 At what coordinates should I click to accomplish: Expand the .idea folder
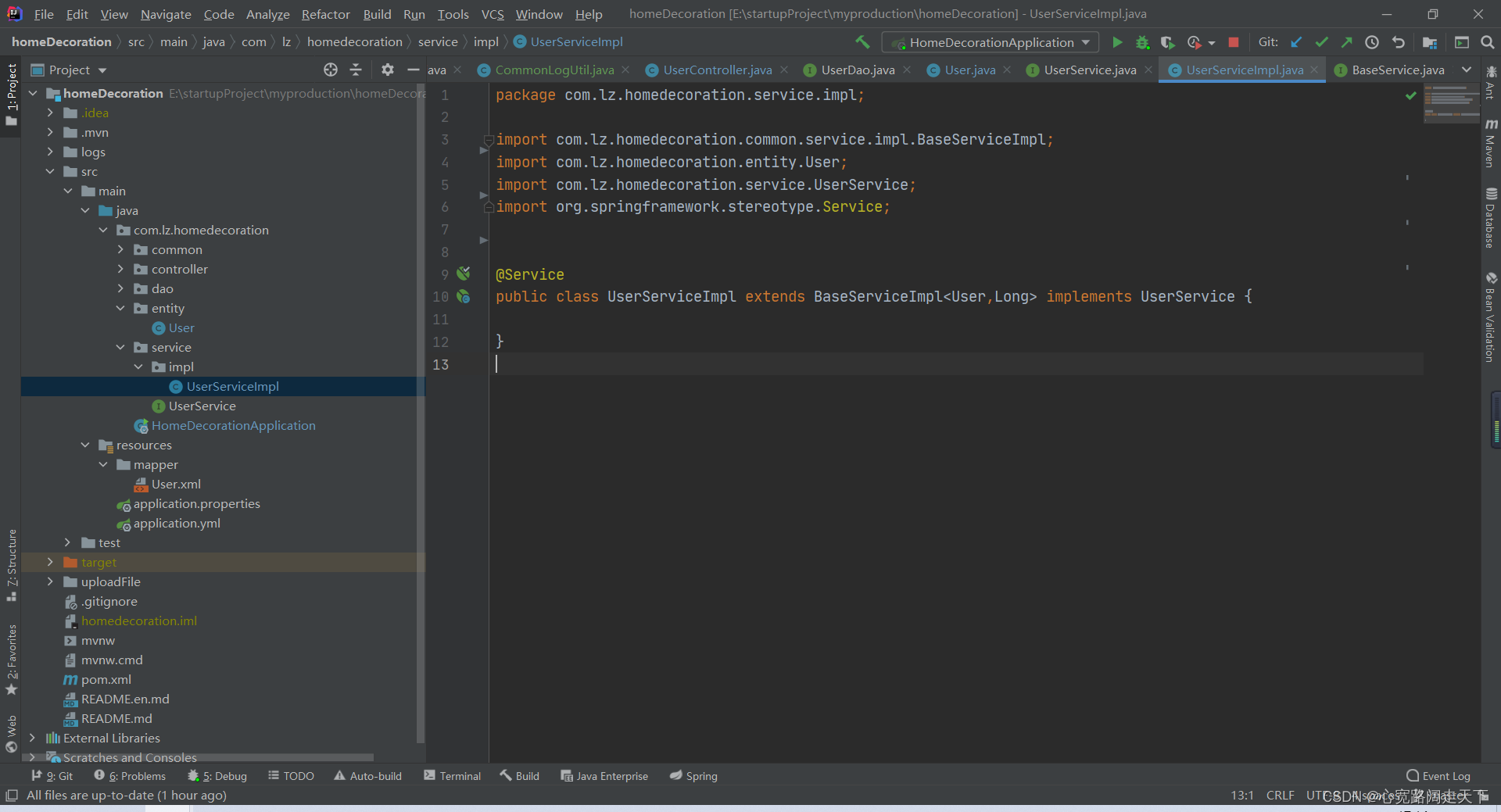(50, 113)
